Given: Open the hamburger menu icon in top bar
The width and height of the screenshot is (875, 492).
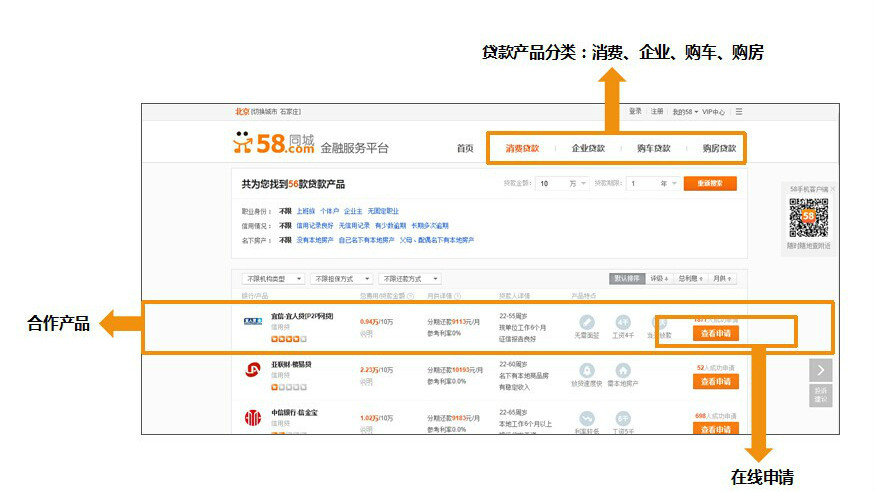Looking at the screenshot, I should 739,112.
